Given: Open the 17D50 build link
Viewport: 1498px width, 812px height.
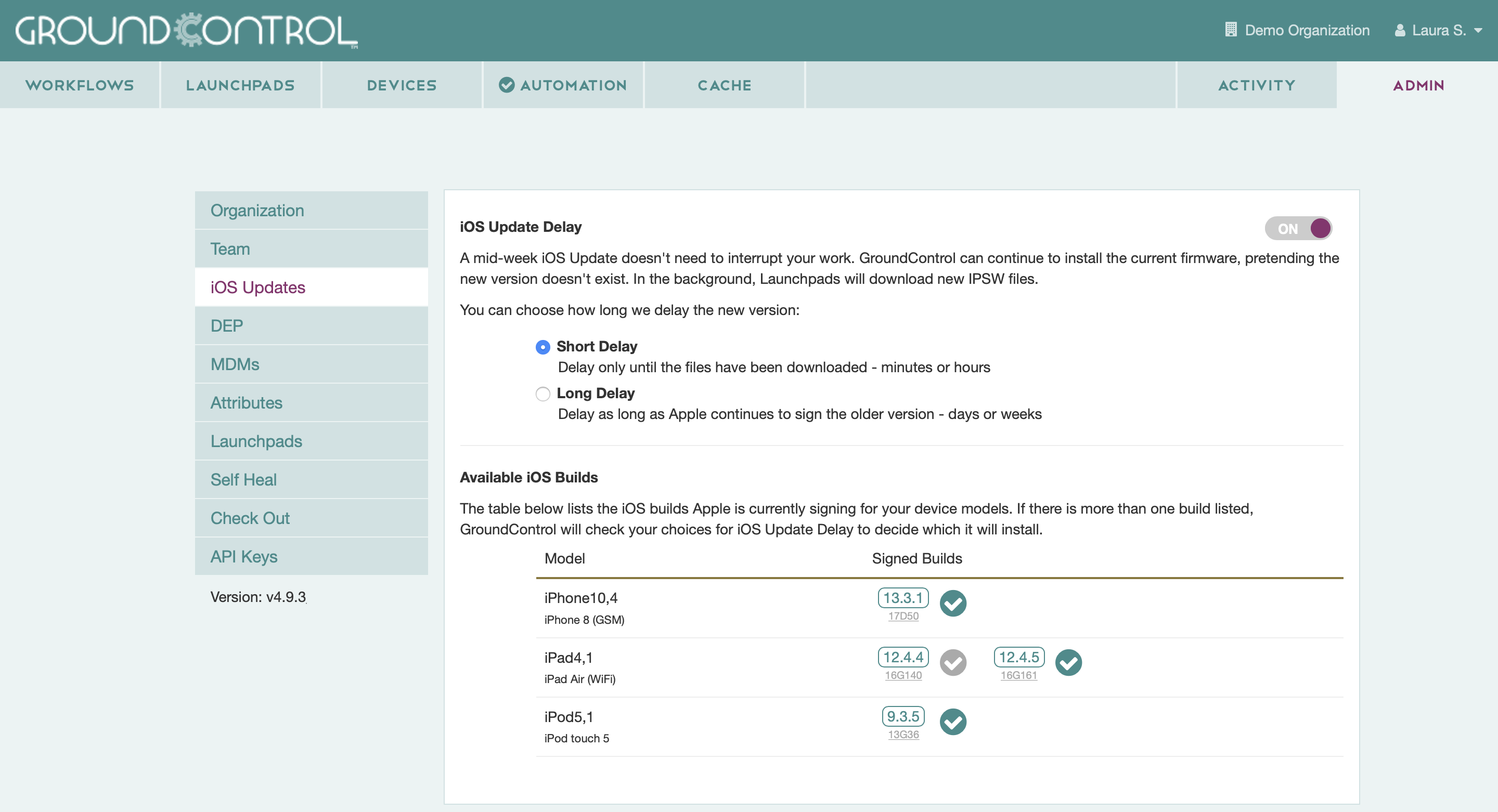Looking at the screenshot, I should click(903, 616).
